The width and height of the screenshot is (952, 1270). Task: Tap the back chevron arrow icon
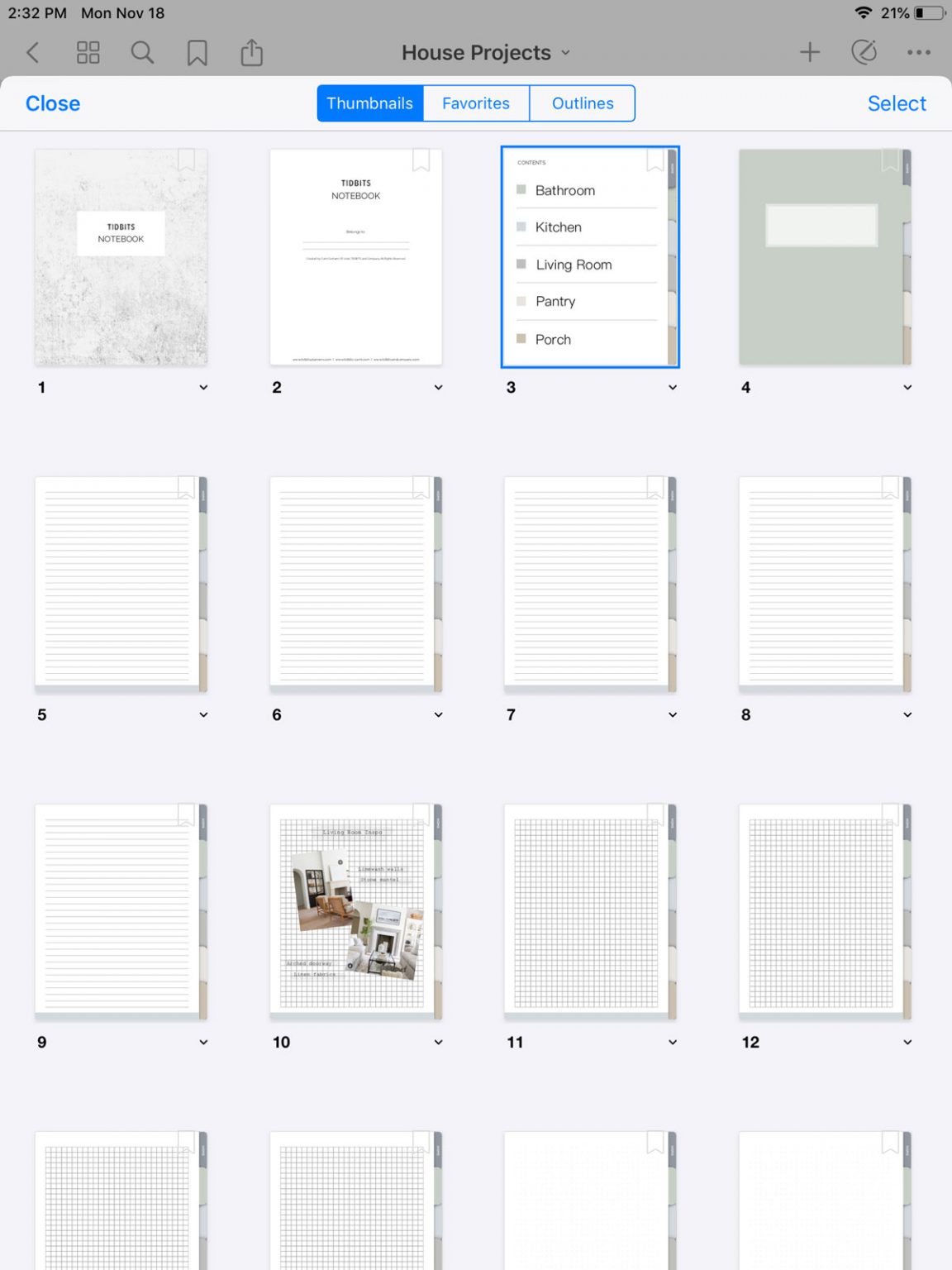(x=32, y=52)
